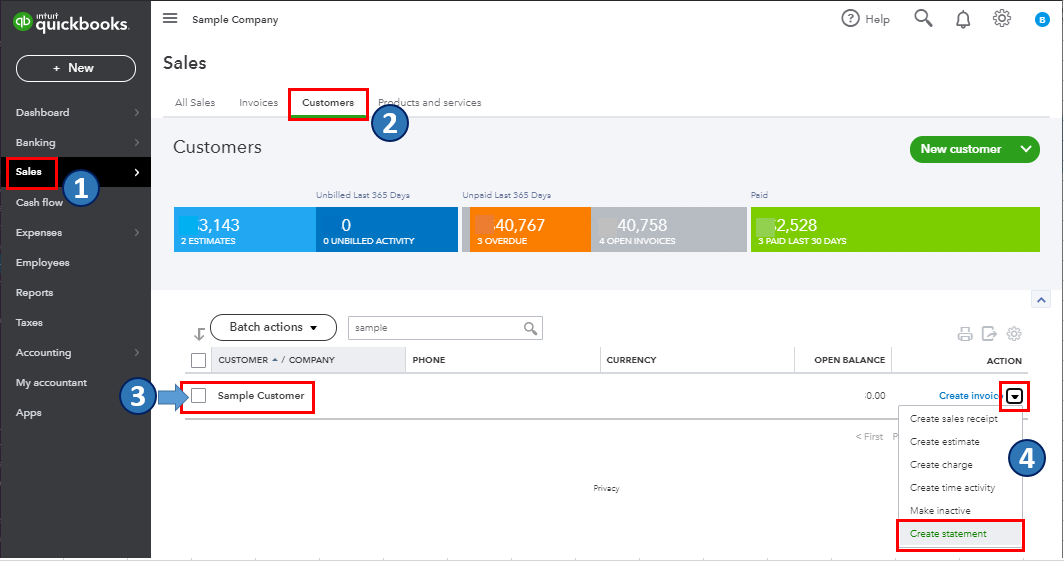Choose Create time activity from menu
The image size is (1064, 561).
952,488
